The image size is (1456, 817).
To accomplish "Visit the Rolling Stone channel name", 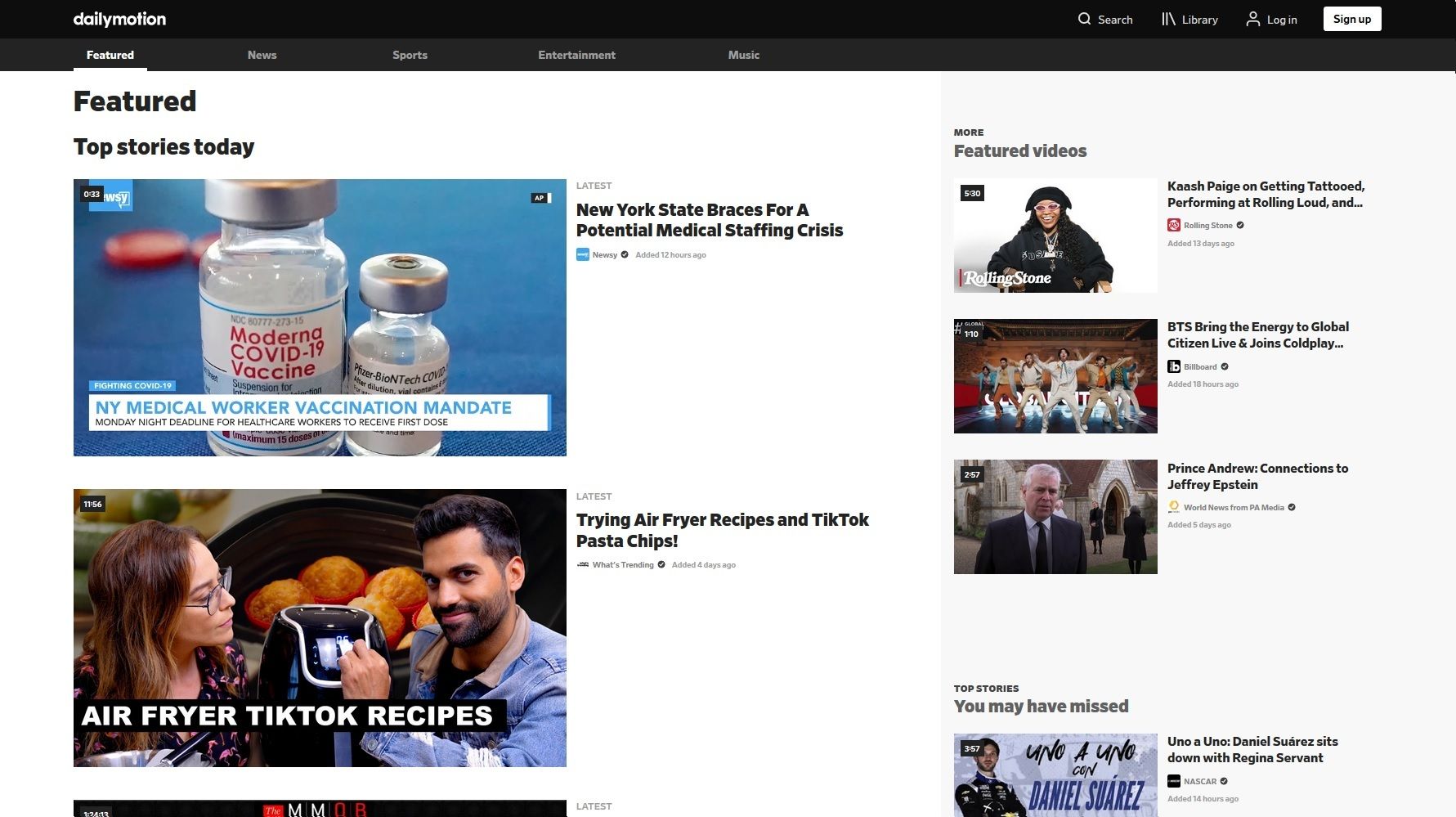I will pyautogui.click(x=1208, y=225).
